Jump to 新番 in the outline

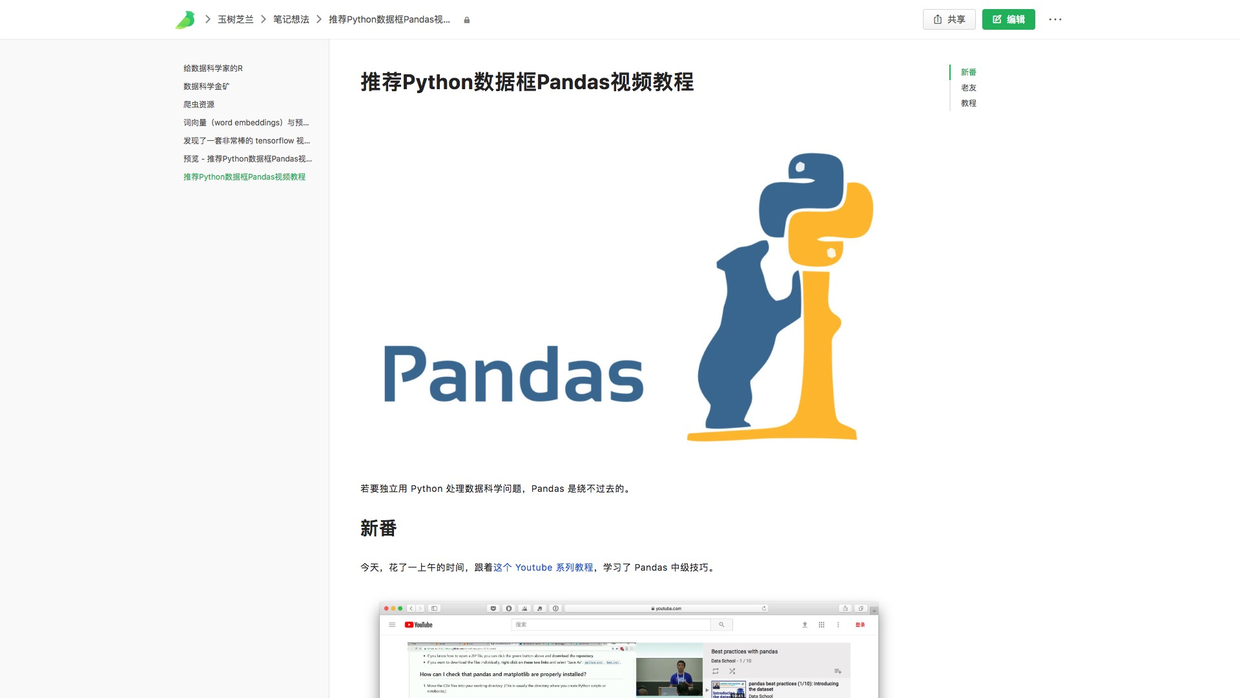tap(968, 73)
